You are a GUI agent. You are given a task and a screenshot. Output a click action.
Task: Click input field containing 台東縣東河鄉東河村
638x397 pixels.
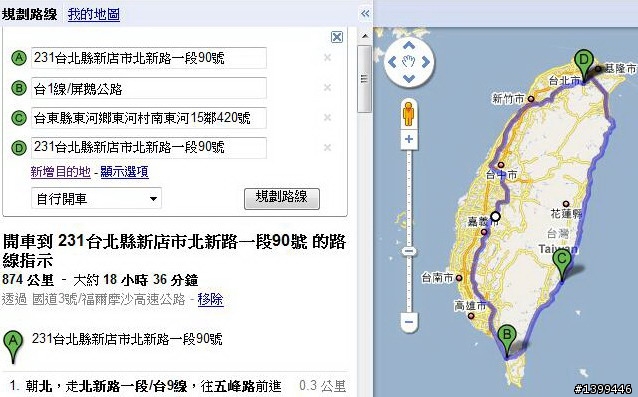(x=149, y=118)
